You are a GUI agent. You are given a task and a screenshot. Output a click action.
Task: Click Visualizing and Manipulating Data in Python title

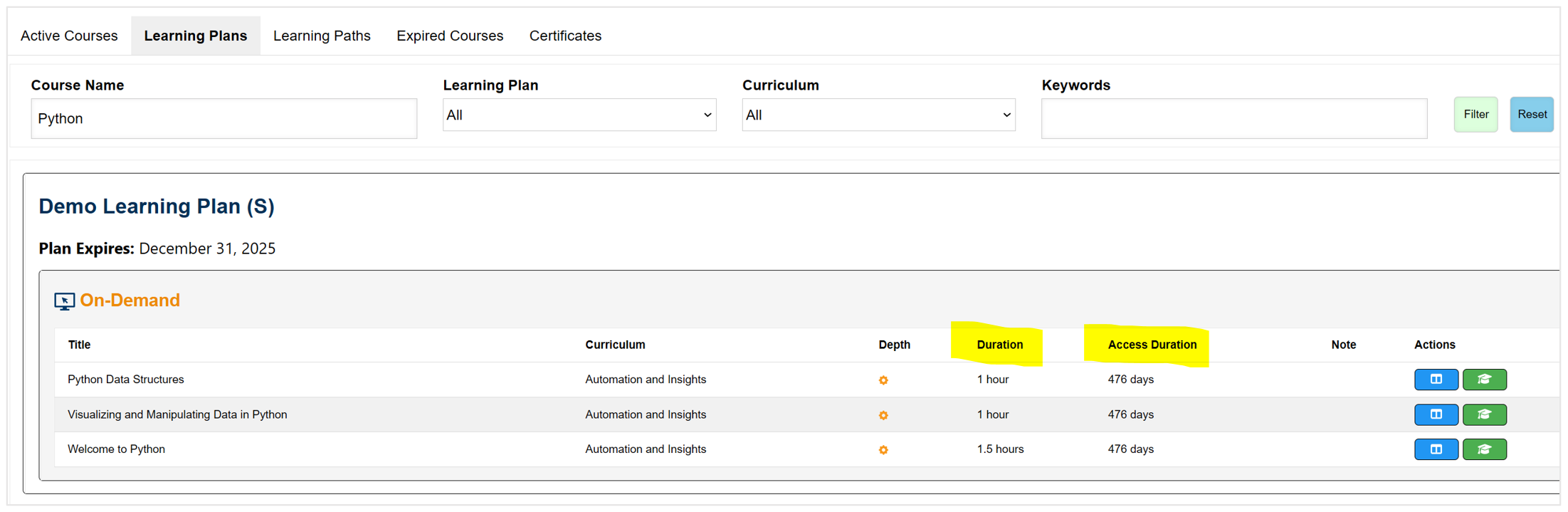177,414
